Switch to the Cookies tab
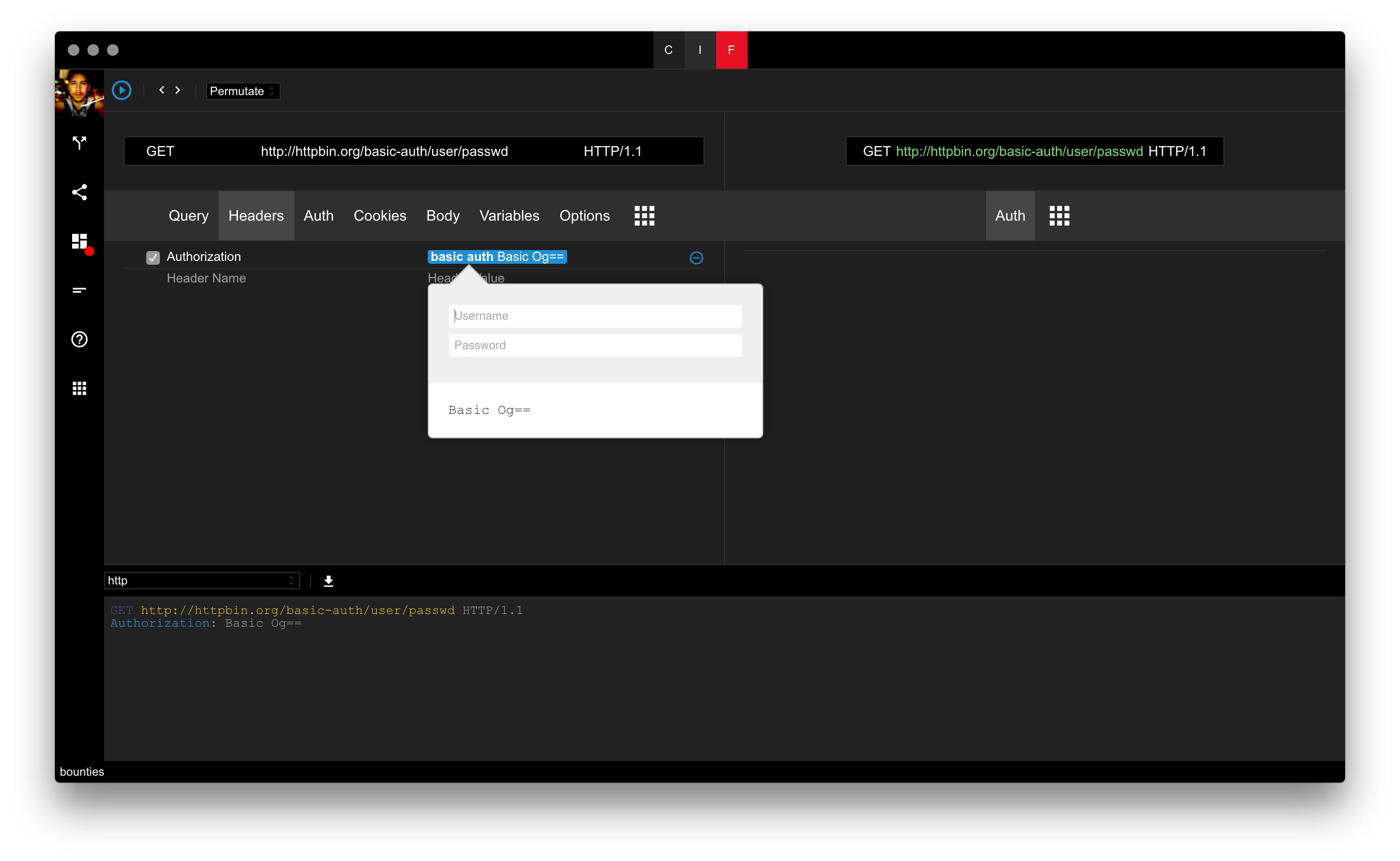The image size is (1400, 861). (380, 216)
